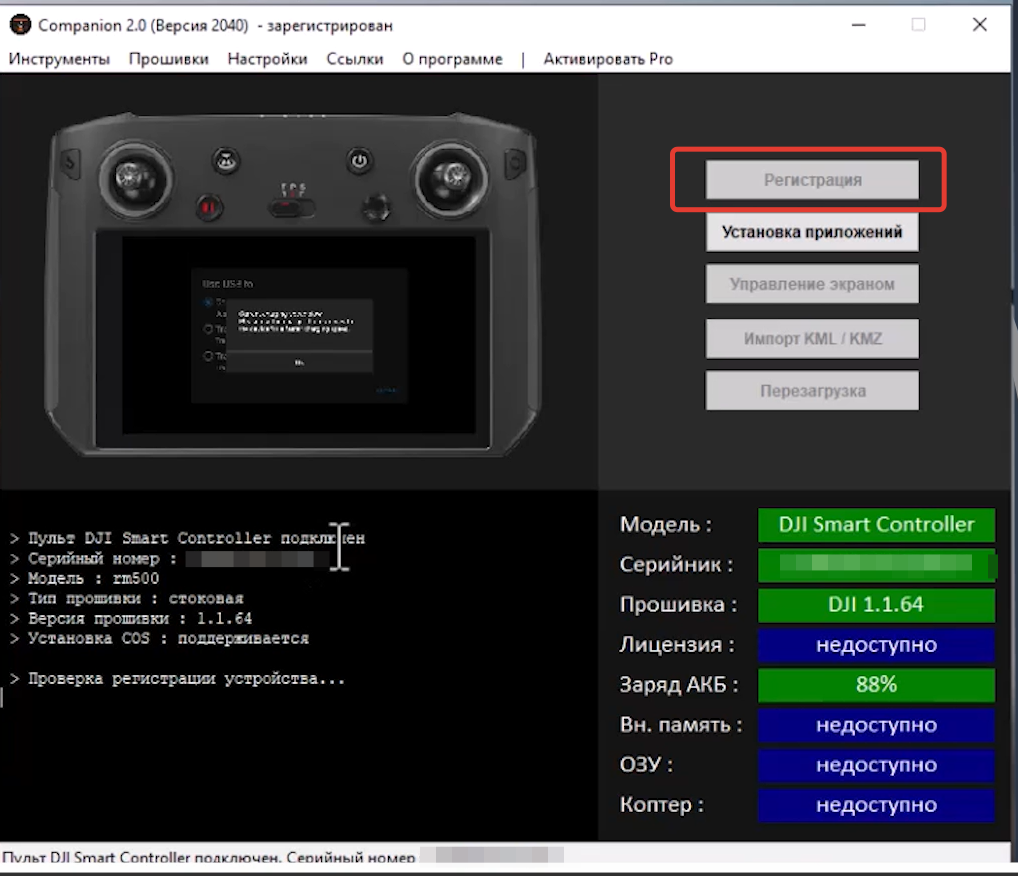Image resolution: width=1018 pixels, height=876 pixels.
Task: Click the Лицензия недоступно value
Action: [x=876, y=645]
